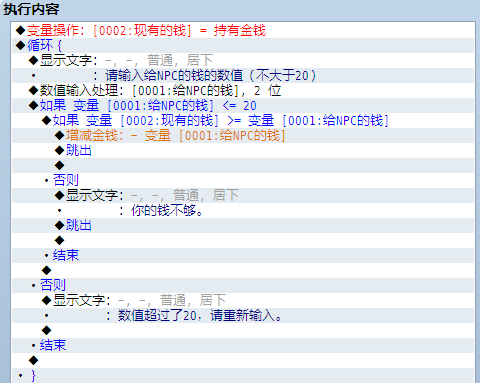Image resolution: width=480 pixels, height=383 pixels.
Task: Select the '显示文字' row preceding '你的钱不够。'
Action: pos(243,195)
